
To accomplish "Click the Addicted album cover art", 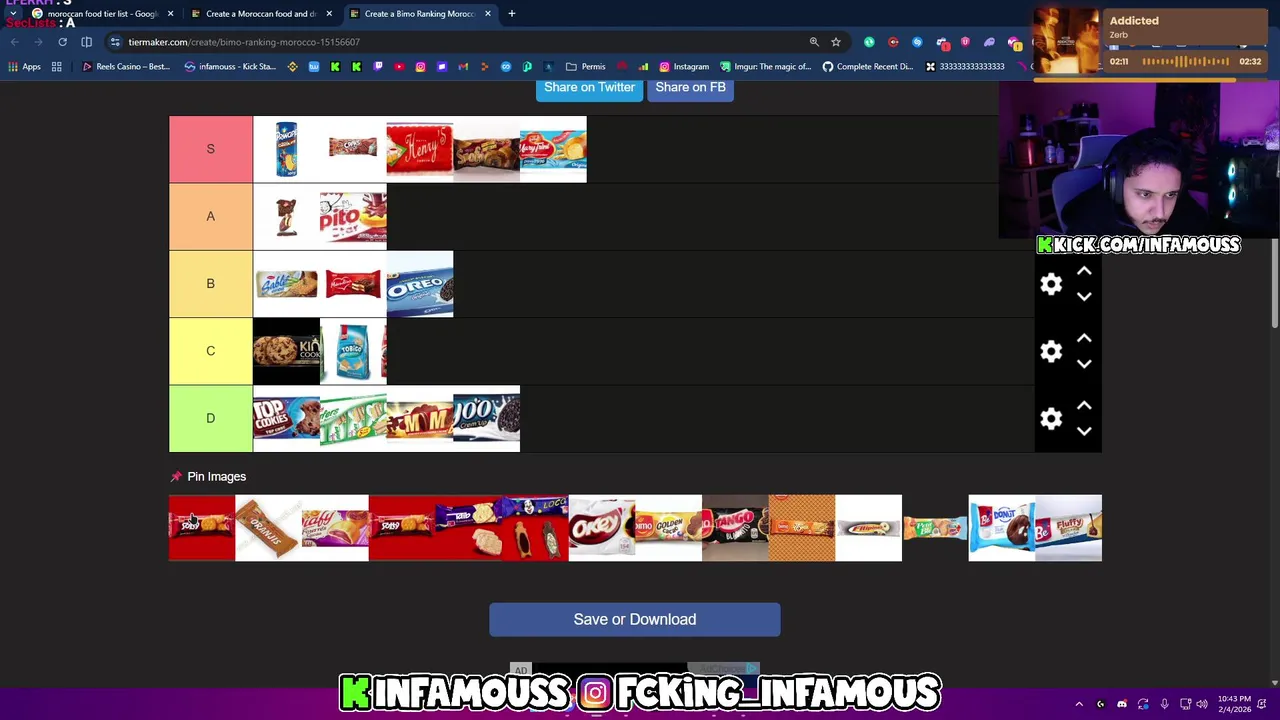I will point(1067,42).
